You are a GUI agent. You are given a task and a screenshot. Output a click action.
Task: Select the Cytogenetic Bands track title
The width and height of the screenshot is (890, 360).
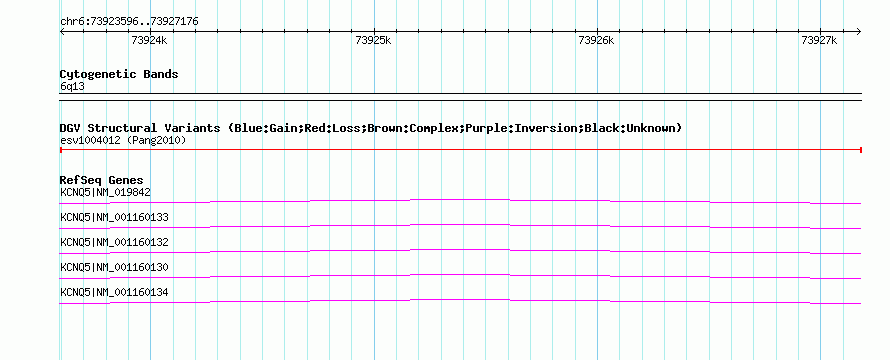point(119,74)
